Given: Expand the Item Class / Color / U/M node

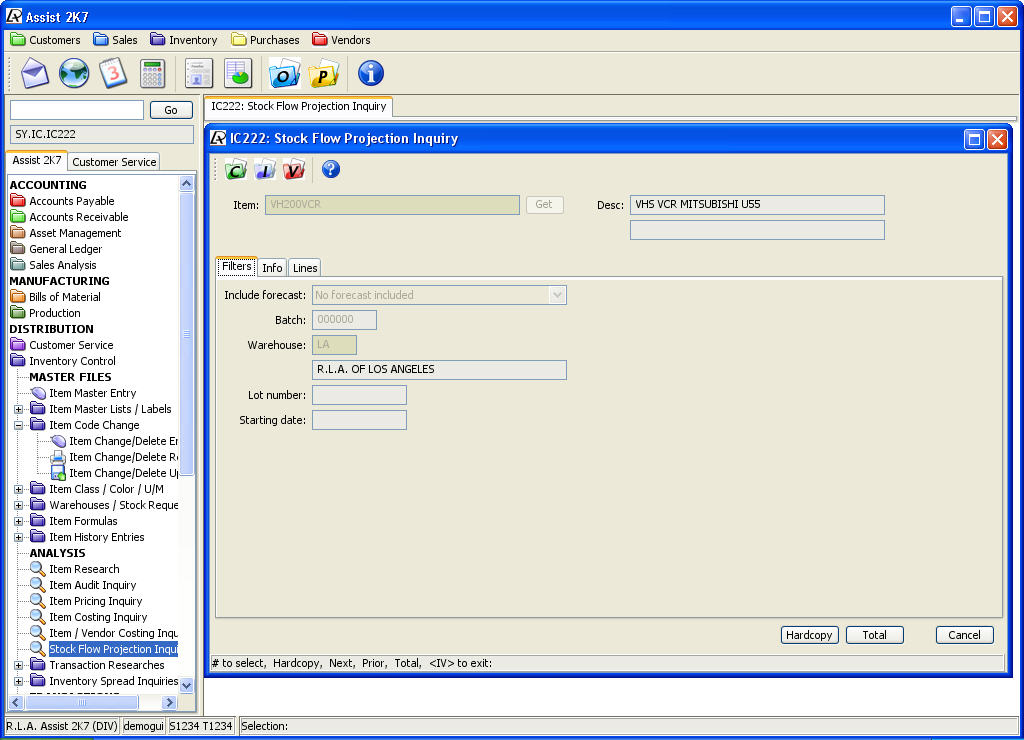Looking at the screenshot, I should [19, 489].
